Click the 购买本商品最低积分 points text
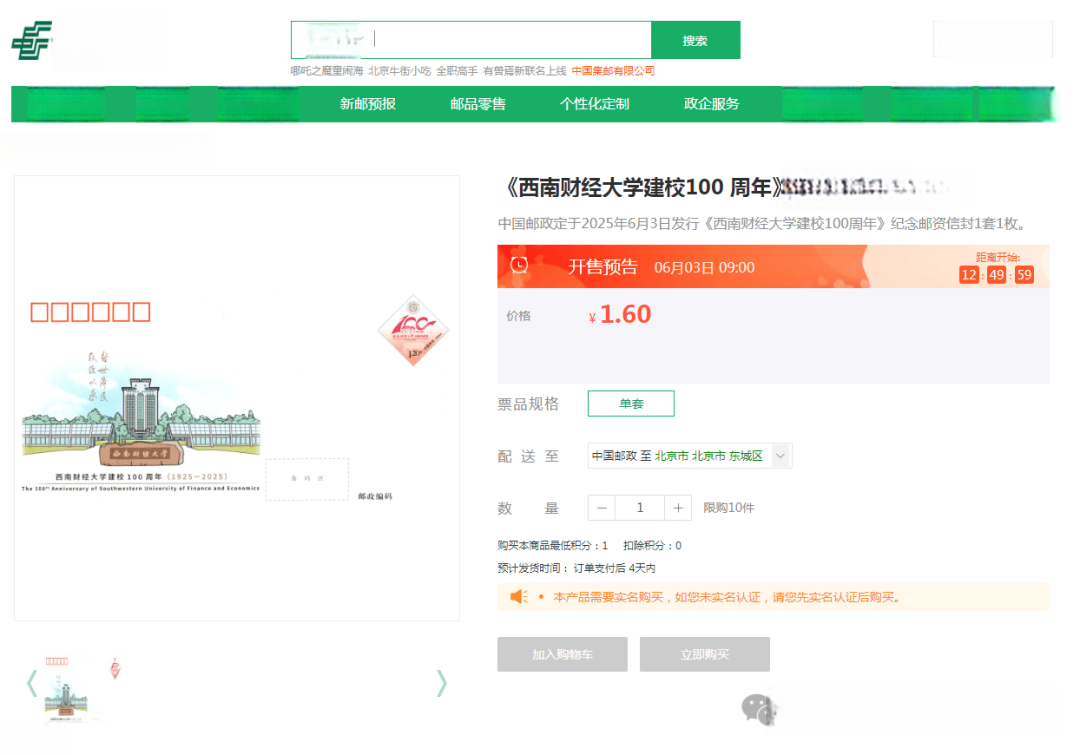This screenshot has width=1080, height=755. [x=552, y=546]
